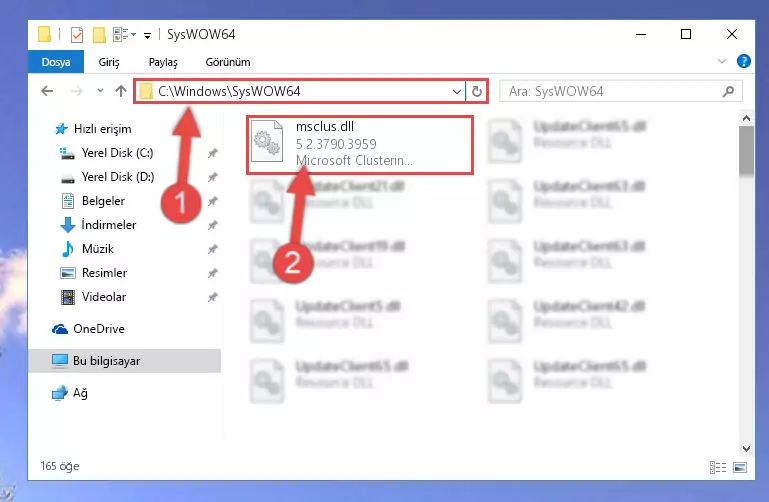Screen dimensions: 769x502
Task: Open Yerel Disk (D:) in sidebar
Action: [107, 177]
